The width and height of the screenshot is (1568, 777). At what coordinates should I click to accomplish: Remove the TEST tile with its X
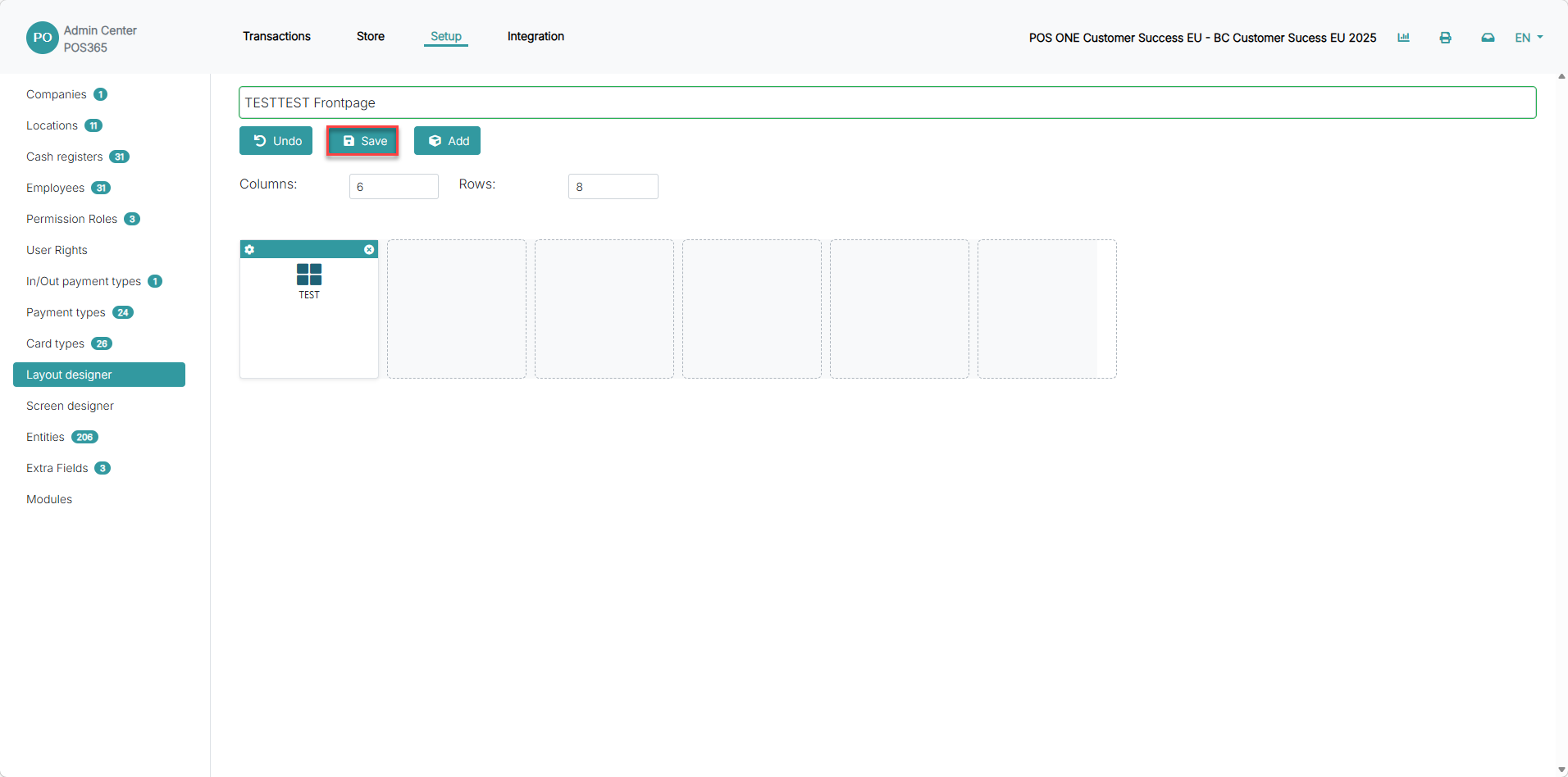pos(369,250)
